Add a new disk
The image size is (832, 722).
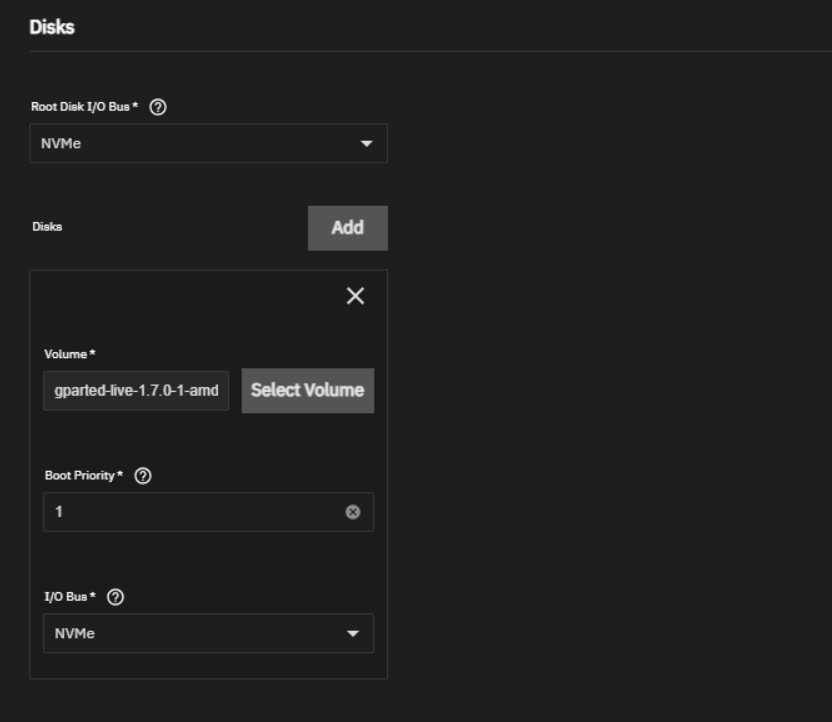348,228
